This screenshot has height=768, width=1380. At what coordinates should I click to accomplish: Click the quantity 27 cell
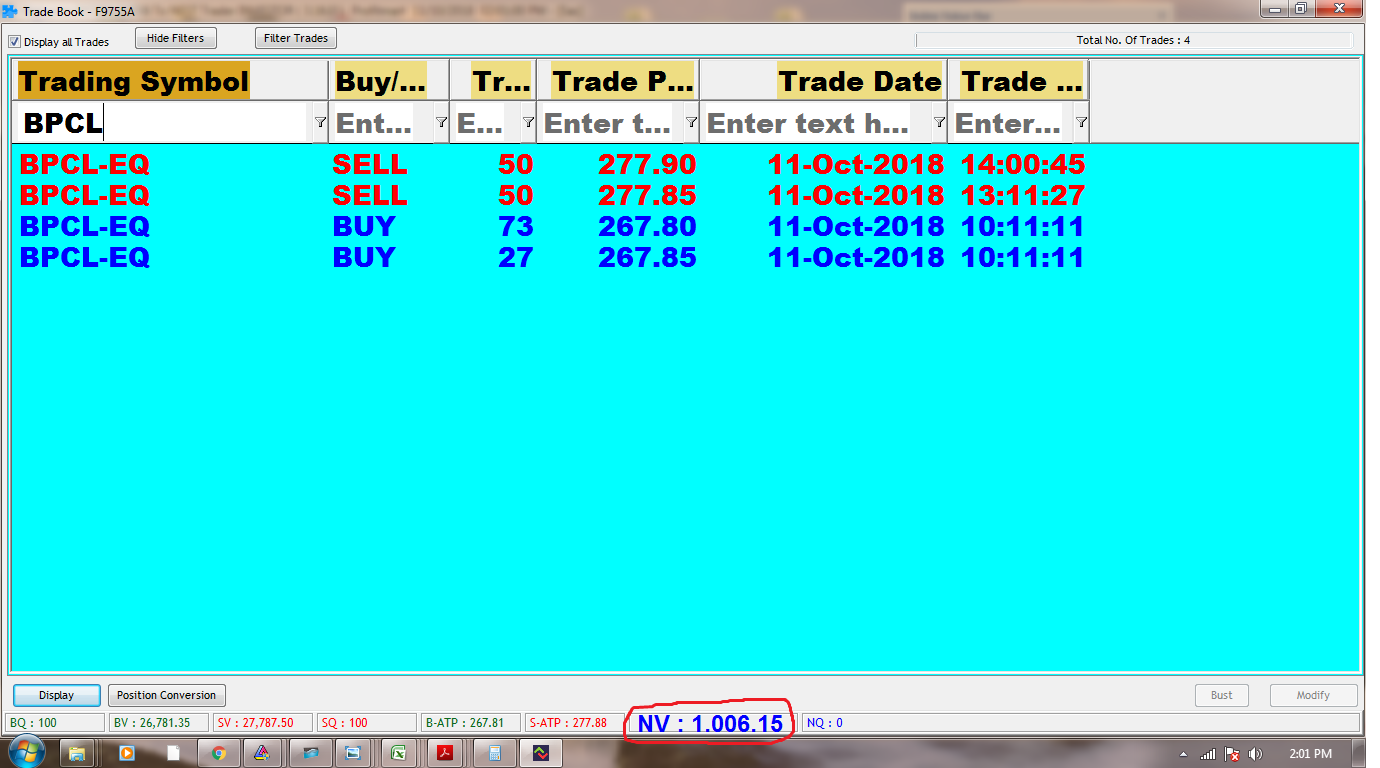[x=516, y=258]
